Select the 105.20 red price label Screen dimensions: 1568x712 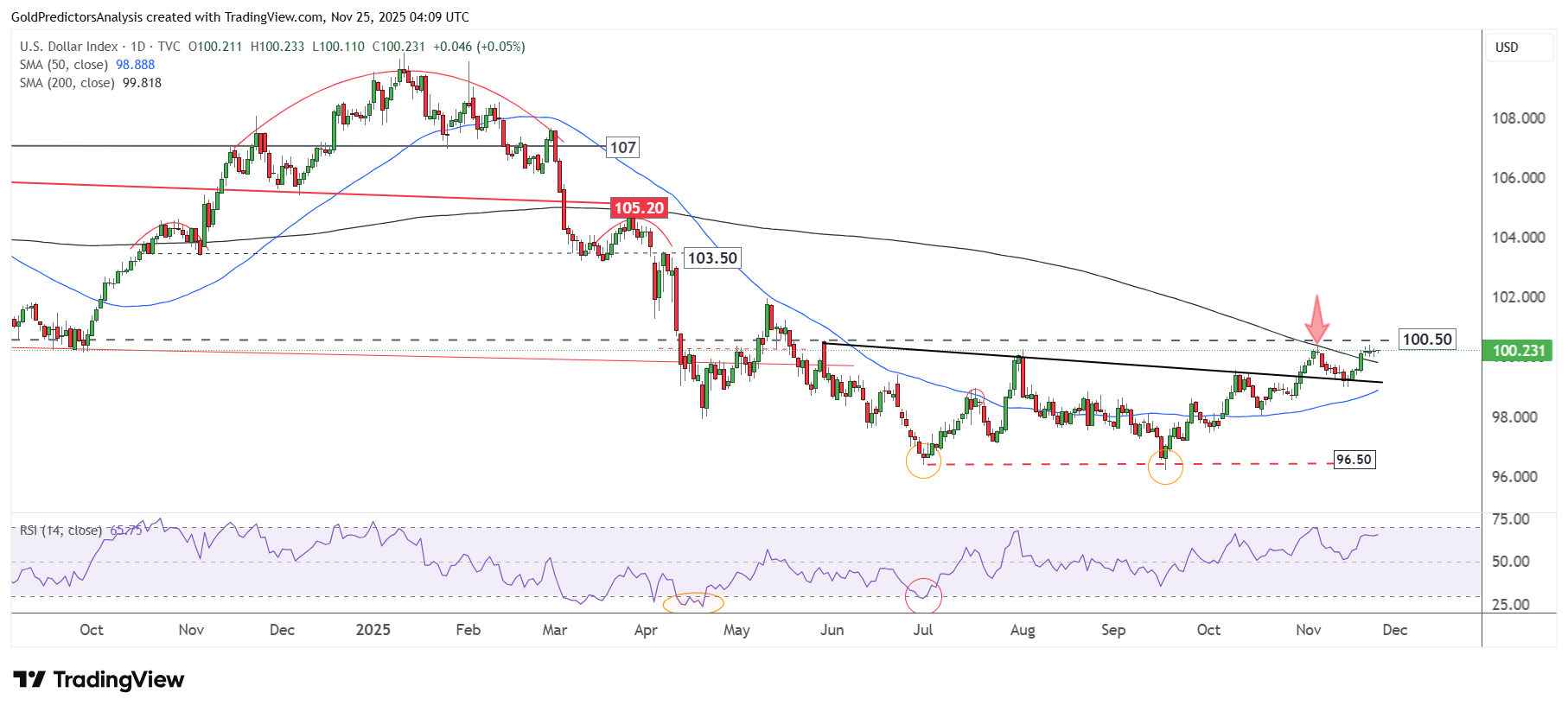coord(639,207)
